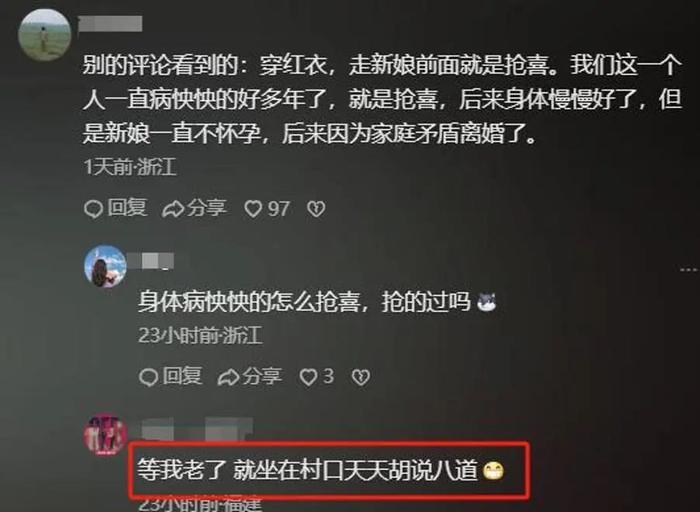Viewport: 700px width, 512px height.
Task: Dislike the top comment via broken heart
Action: (x=316, y=209)
